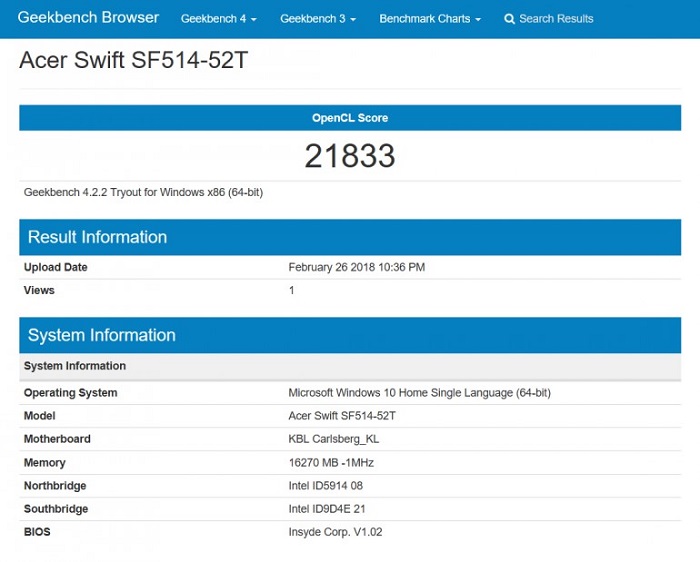Open the Benchmark Charts dropdown
Viewport: 700px width, 562px height.
click(x=429, y=19)
